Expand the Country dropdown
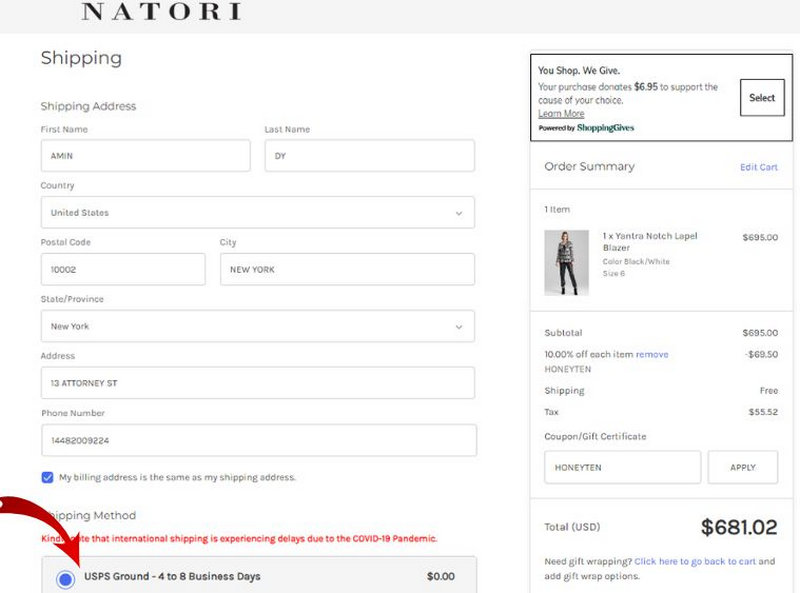The image size is (800, 593). 257,212
